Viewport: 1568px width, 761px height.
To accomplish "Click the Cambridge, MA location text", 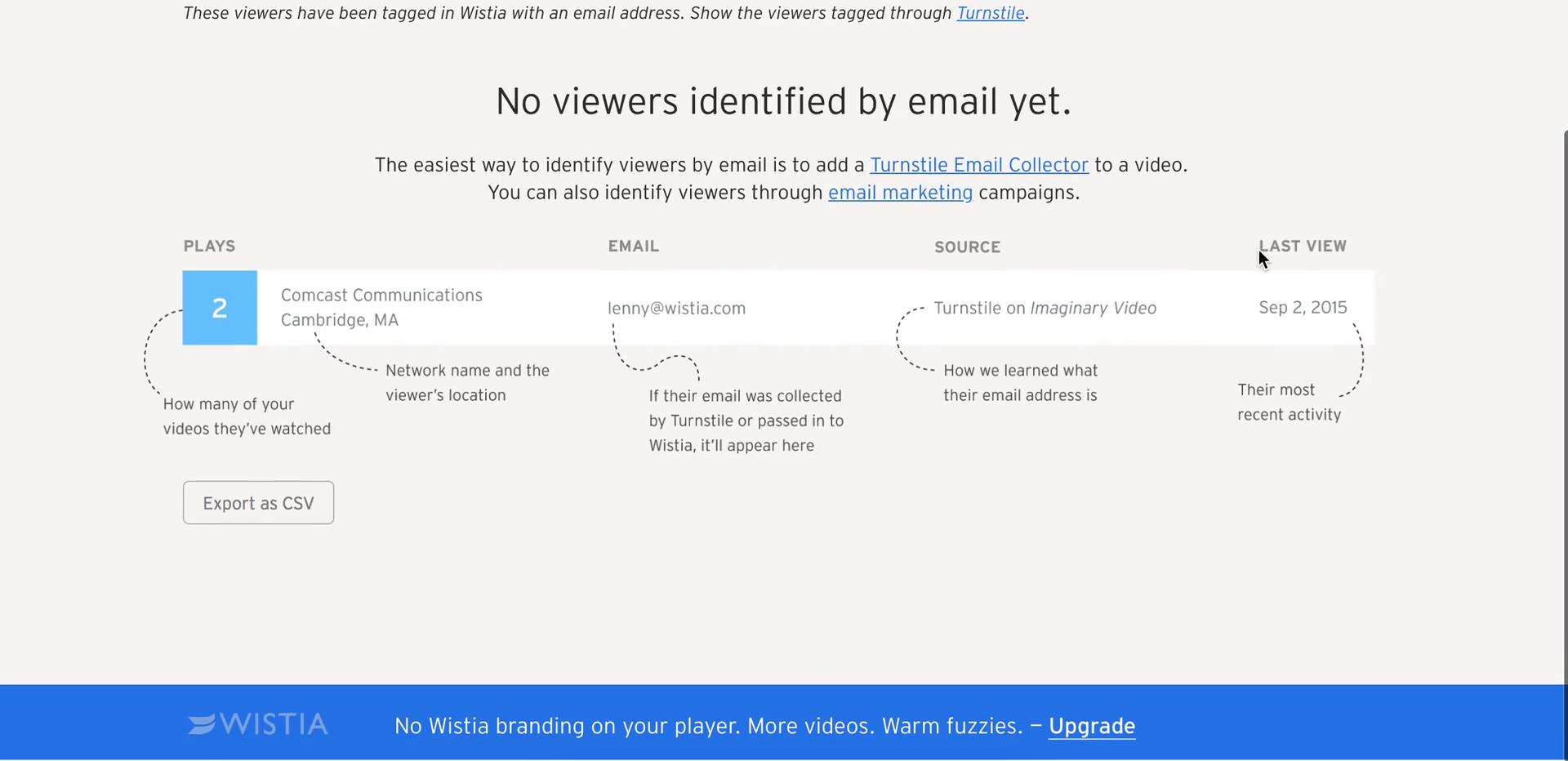I will click(x=340, y=320).
